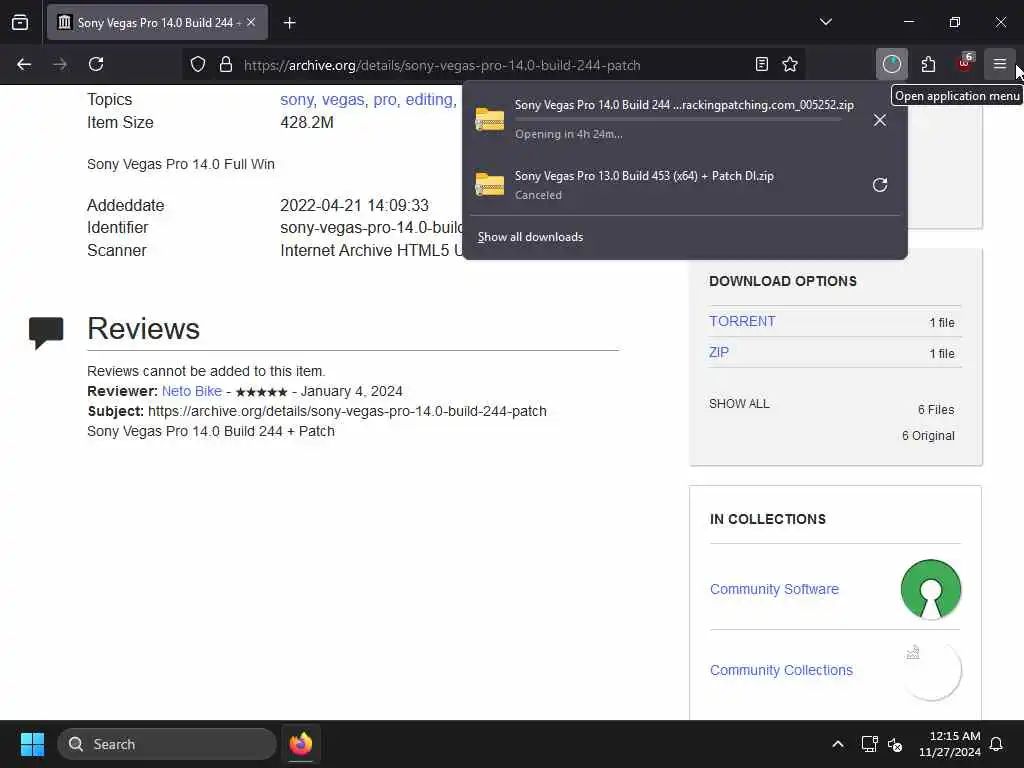Open the 'editing' topic link
Viewport: 1024px width, 768px height.
[429, 99]
